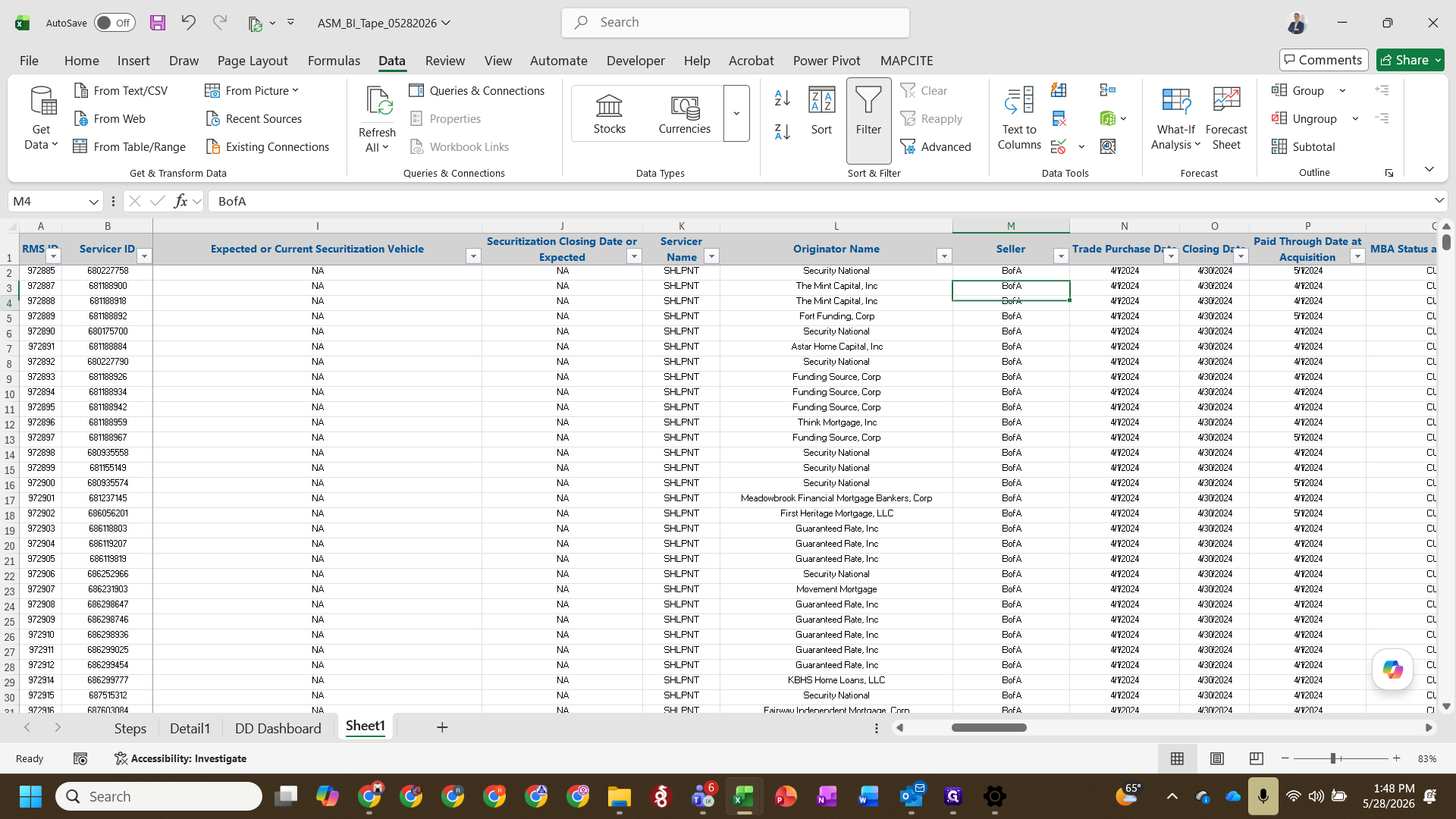Click the Share button
Screen dimensions: 1456x819
[x=1410, y=60]
